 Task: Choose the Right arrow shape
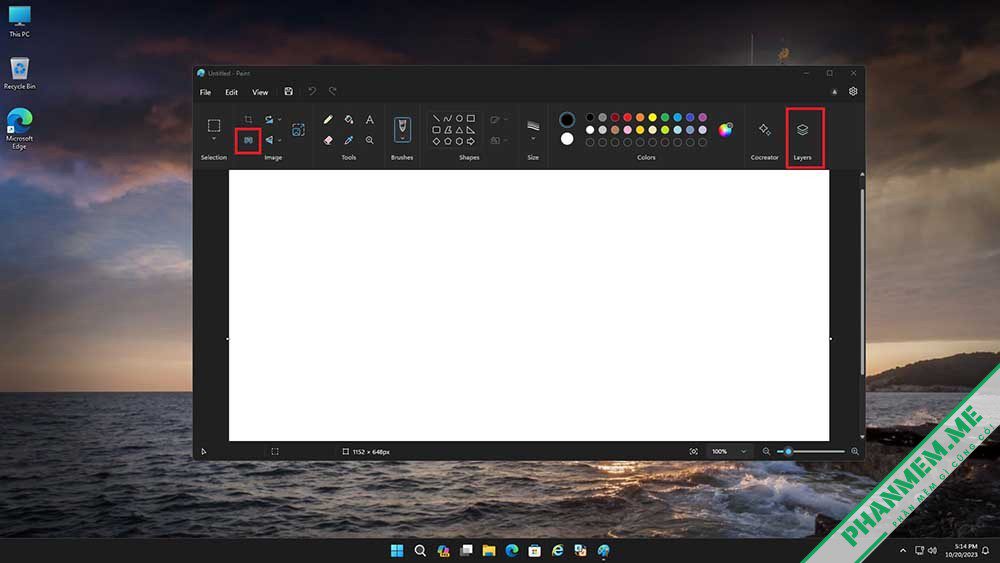(x=471, y=142)
